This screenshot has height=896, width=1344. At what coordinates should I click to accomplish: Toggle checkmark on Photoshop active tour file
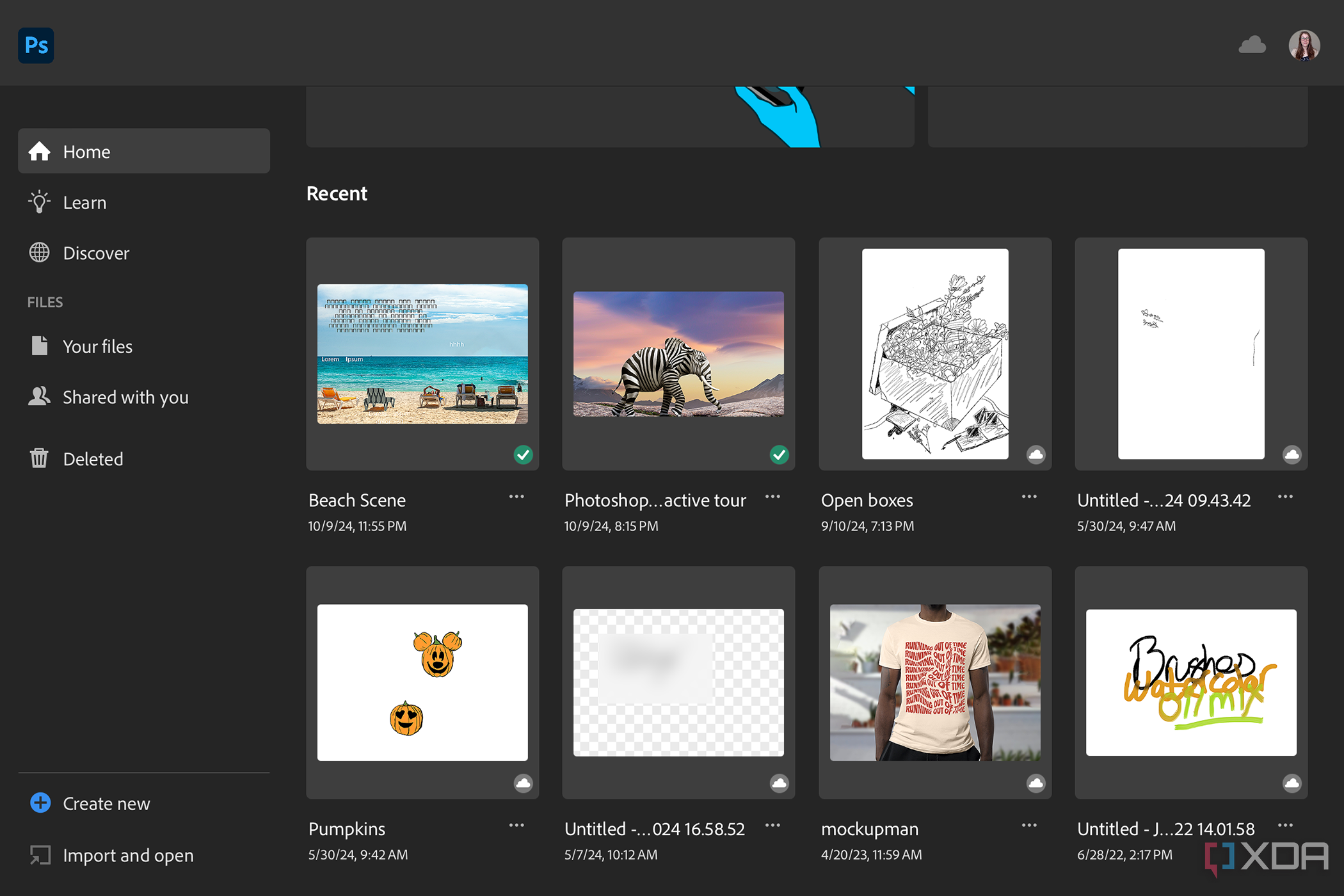click(x=779, y=455)
